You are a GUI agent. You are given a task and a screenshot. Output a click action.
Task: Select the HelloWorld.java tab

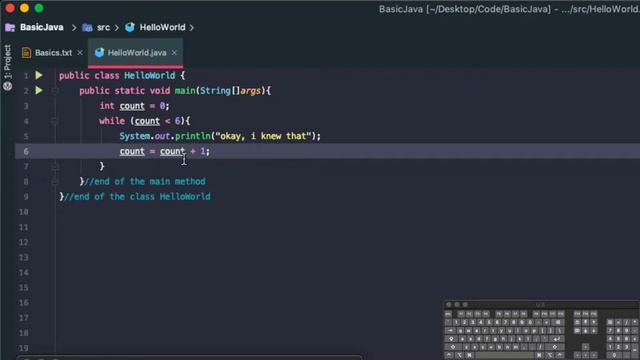pos(136,53)
